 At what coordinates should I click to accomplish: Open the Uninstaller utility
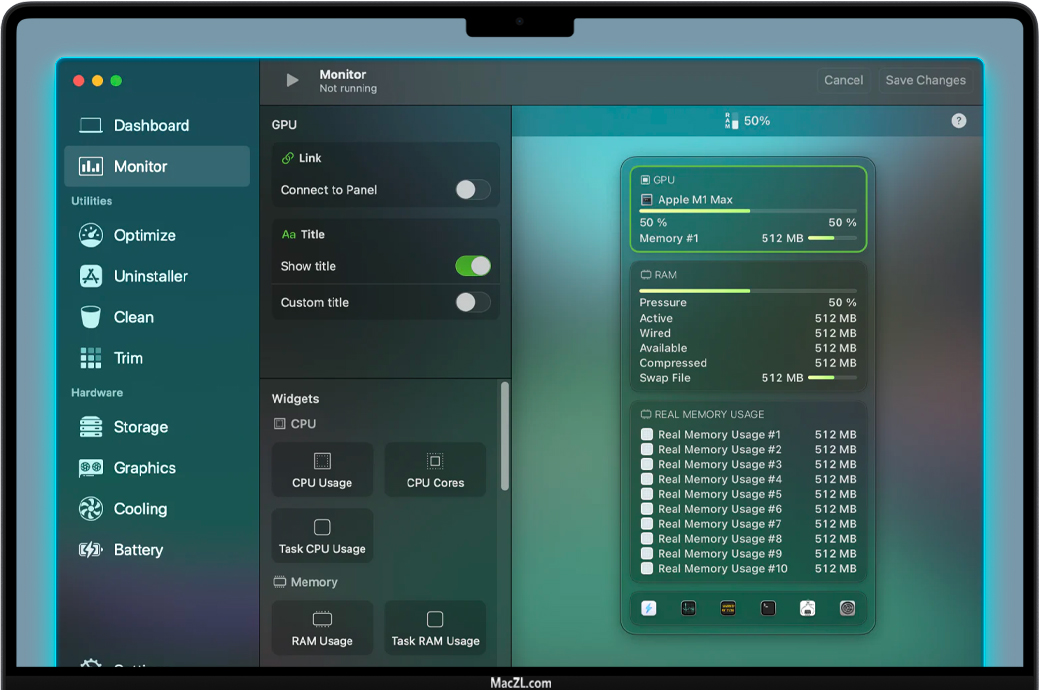pyautogui.click(x=150, y=277)
